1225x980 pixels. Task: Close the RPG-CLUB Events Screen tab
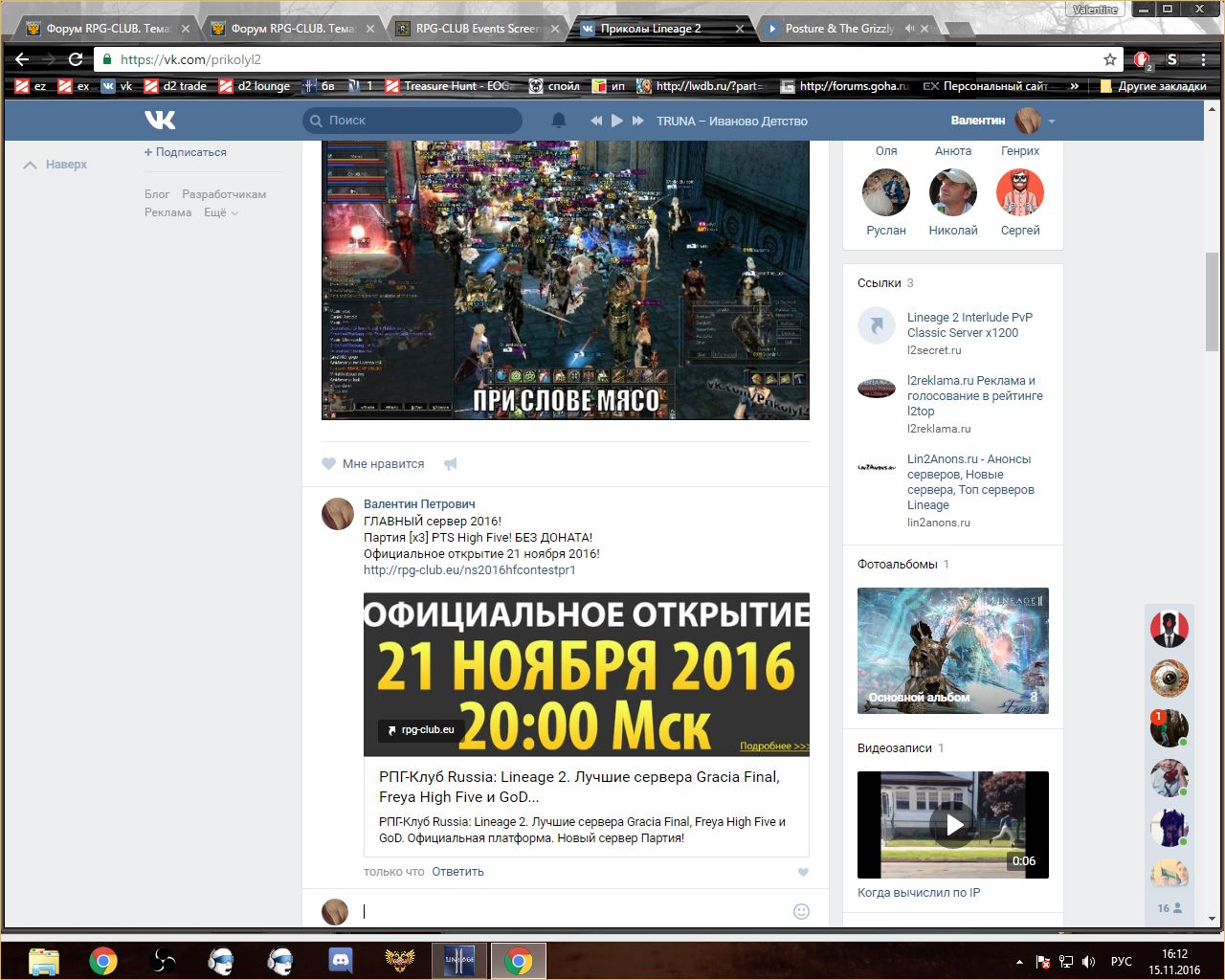(555, 29)
